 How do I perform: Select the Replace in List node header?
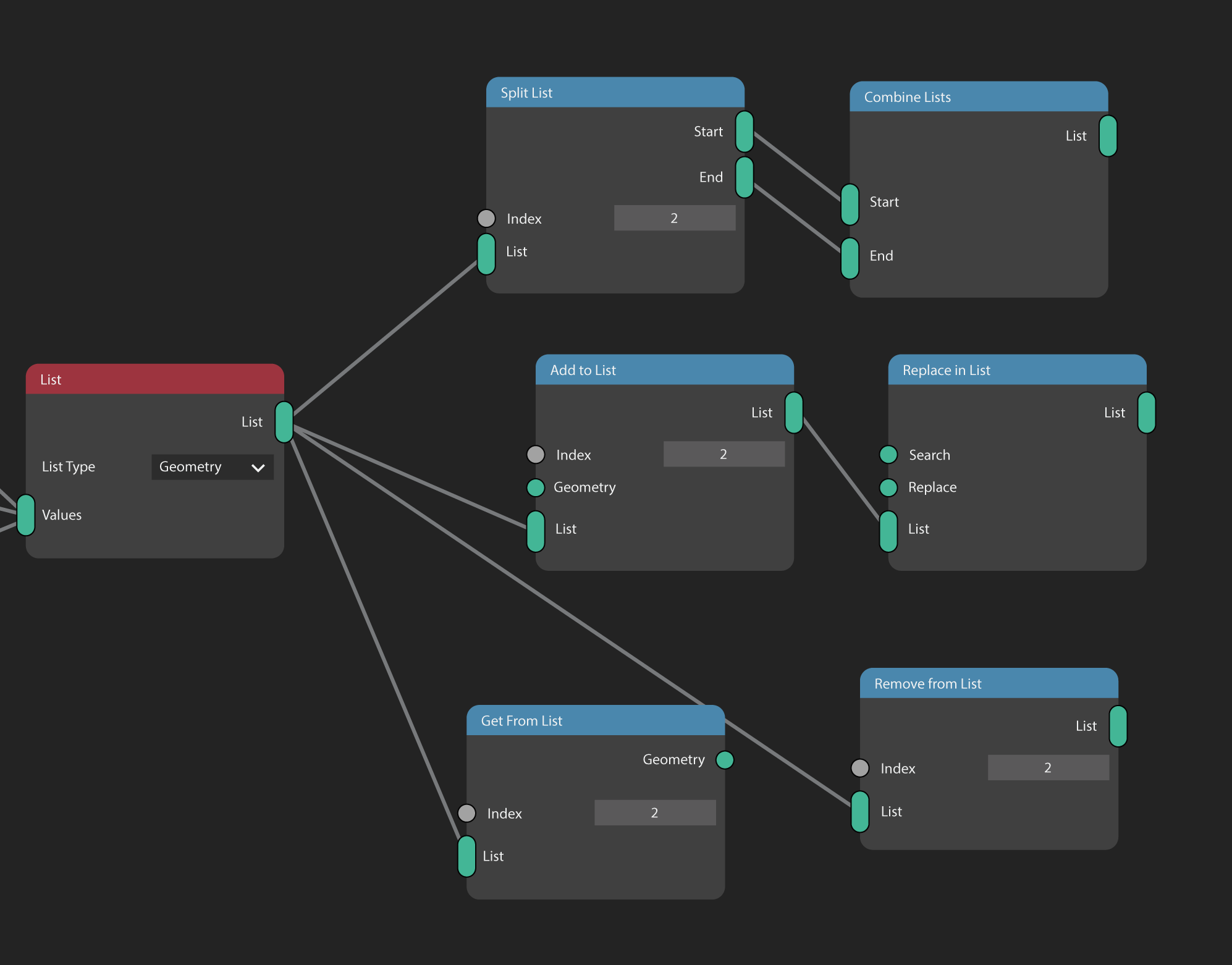point(1018,370)
